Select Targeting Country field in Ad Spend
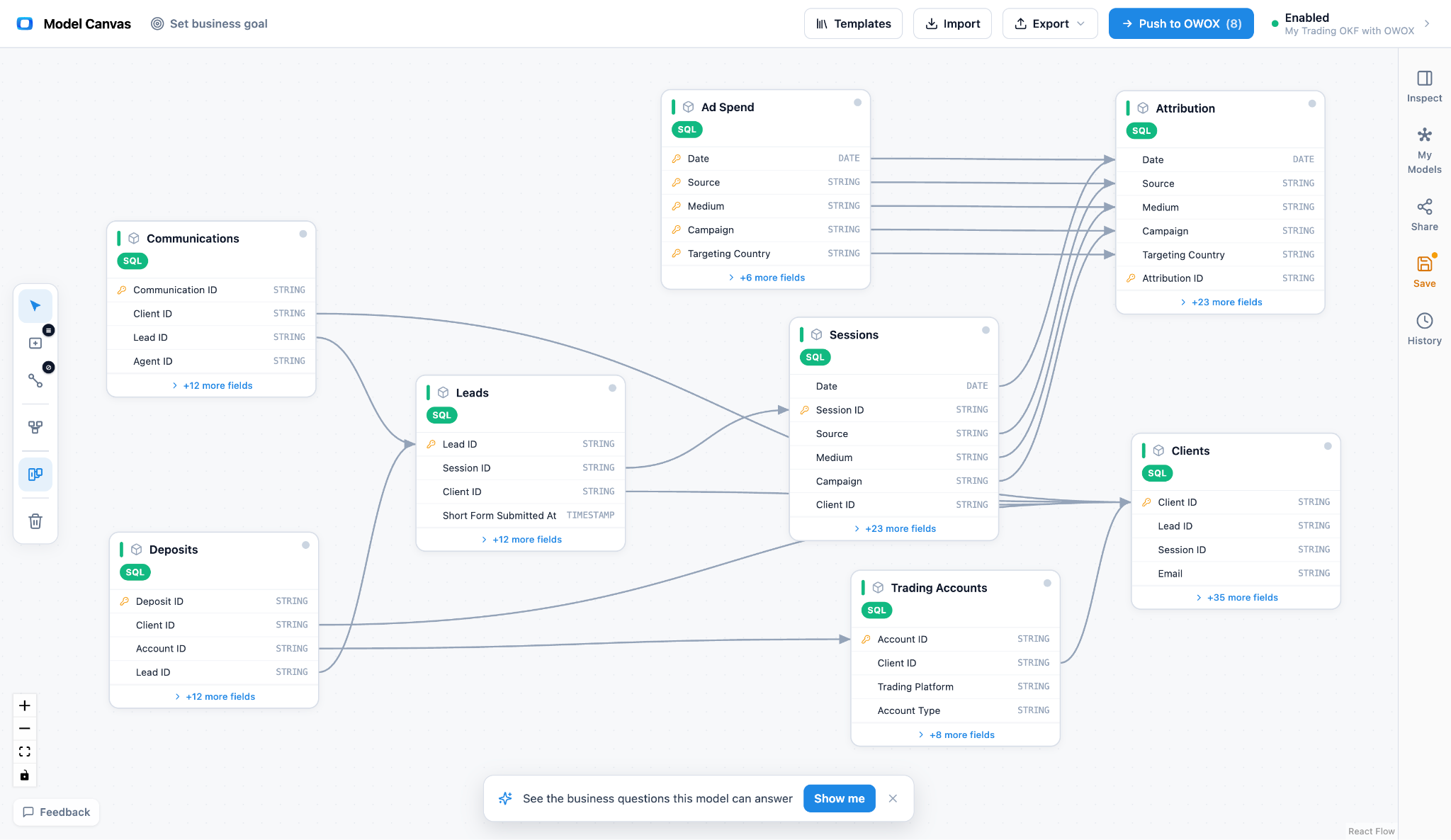The width and height of the screenshot is (1451, 840). (765, 254)
